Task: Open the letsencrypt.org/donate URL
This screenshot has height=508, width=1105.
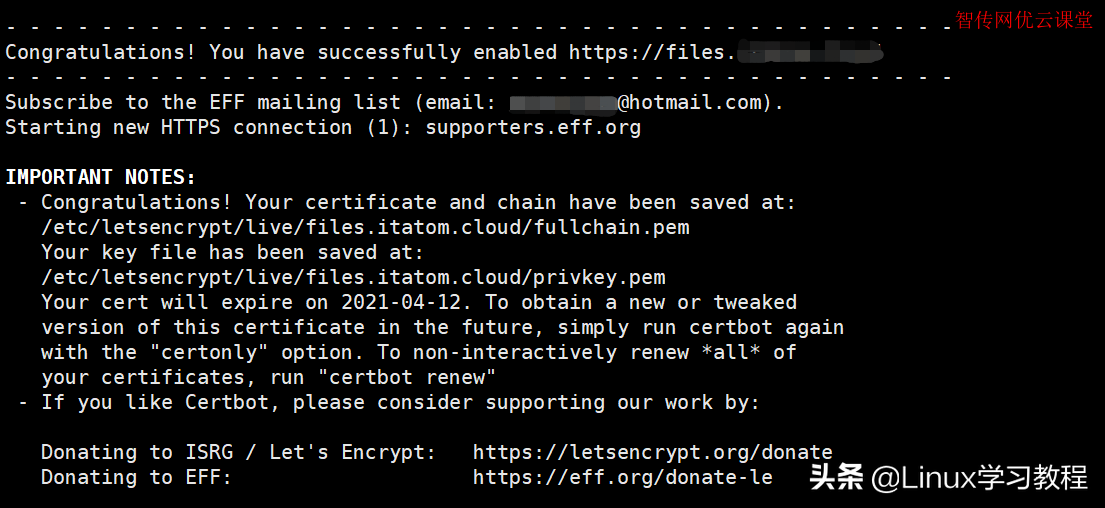Action: (652, 453)
